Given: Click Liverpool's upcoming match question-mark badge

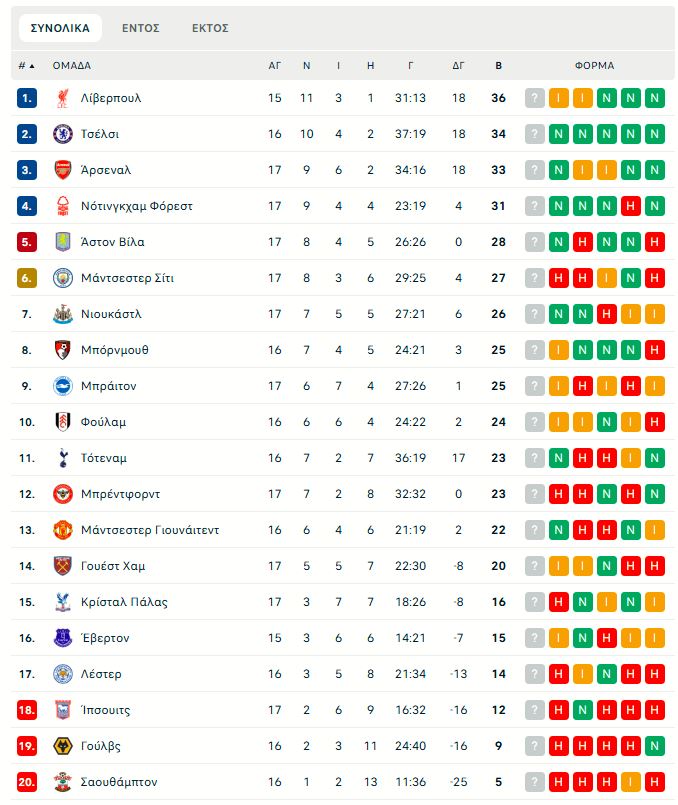Looking at the screenshot, I should coord(535,98).
